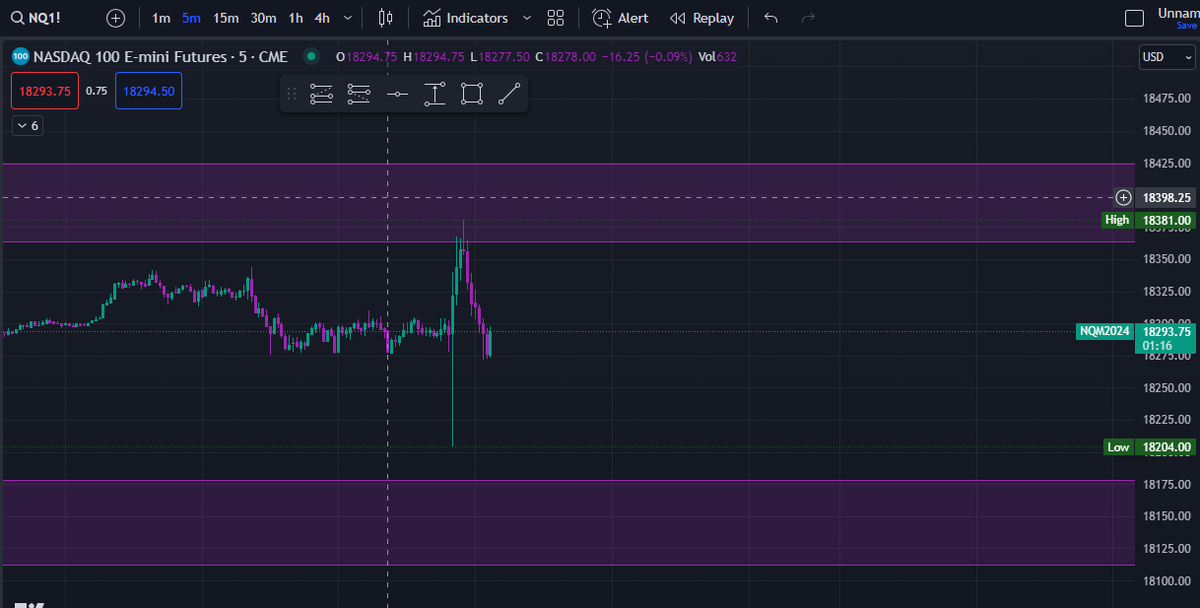
Task: Select the 5m timeframe
Action: coord(191,18)
